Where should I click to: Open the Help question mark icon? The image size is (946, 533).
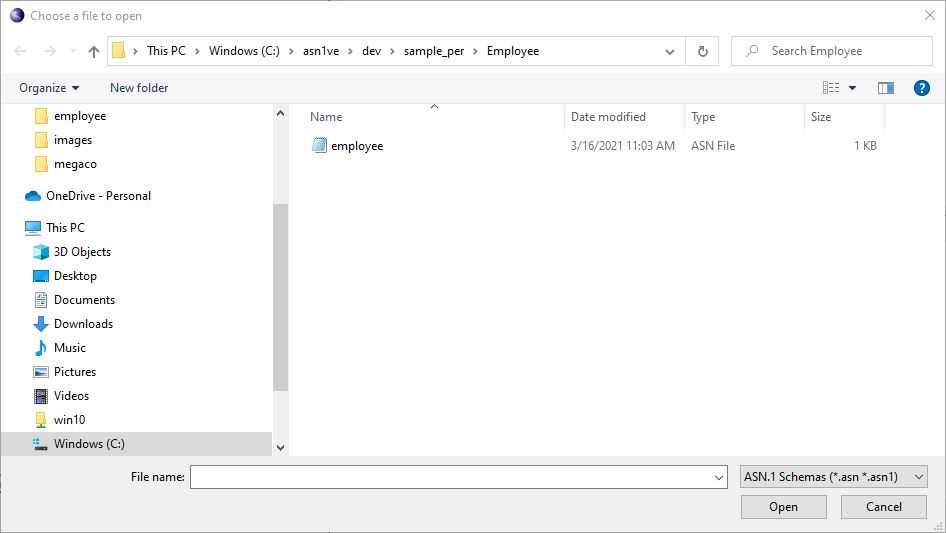pos(922,88)
